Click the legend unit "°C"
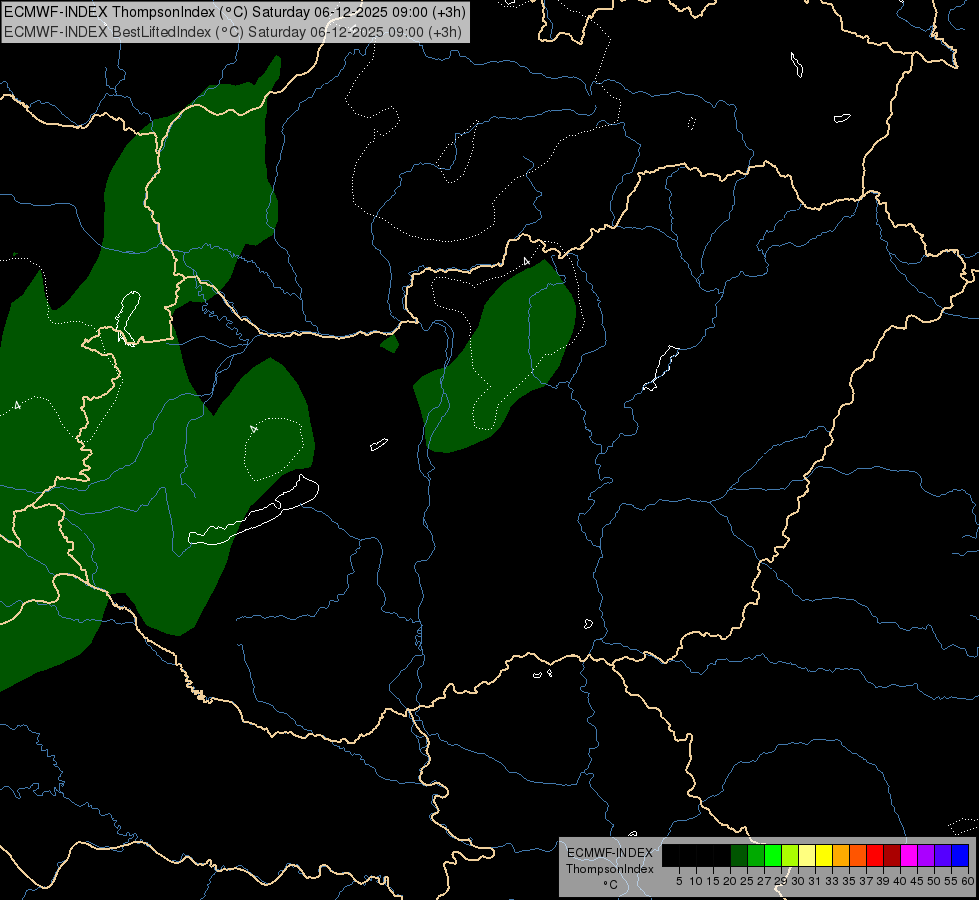Screen dimensions: 979x900 [611, 885]
